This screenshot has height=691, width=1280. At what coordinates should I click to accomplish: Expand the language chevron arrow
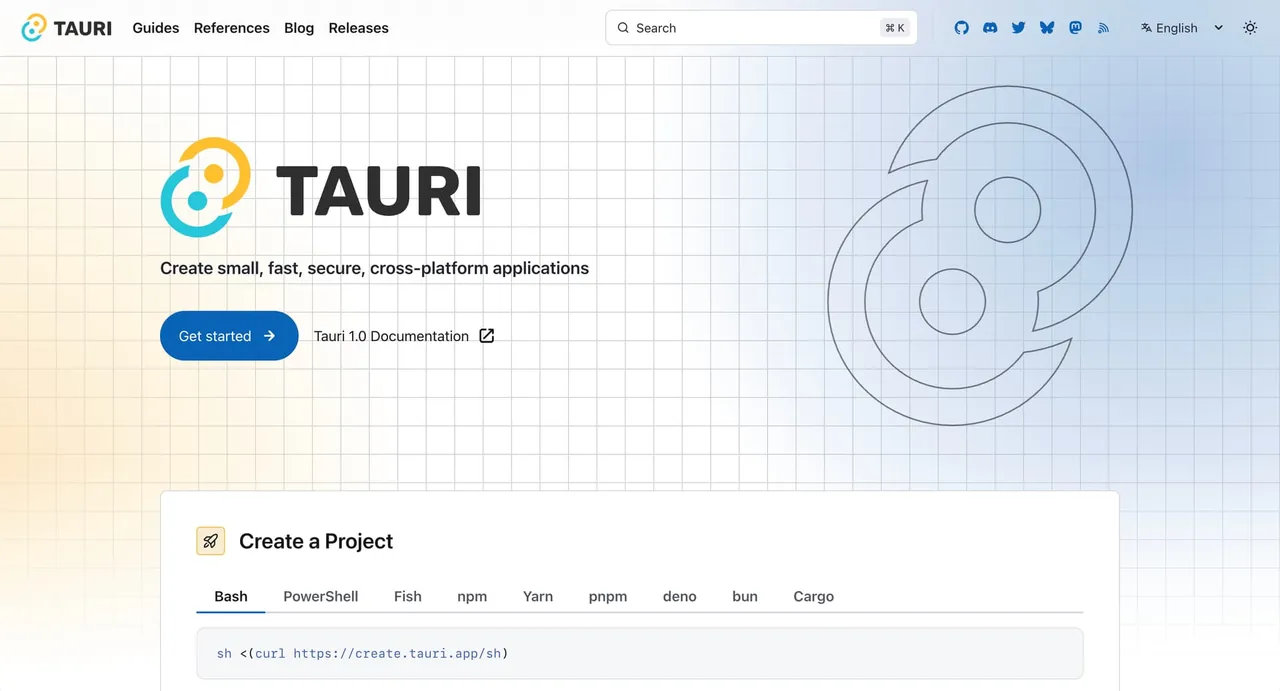[1218, 28]
